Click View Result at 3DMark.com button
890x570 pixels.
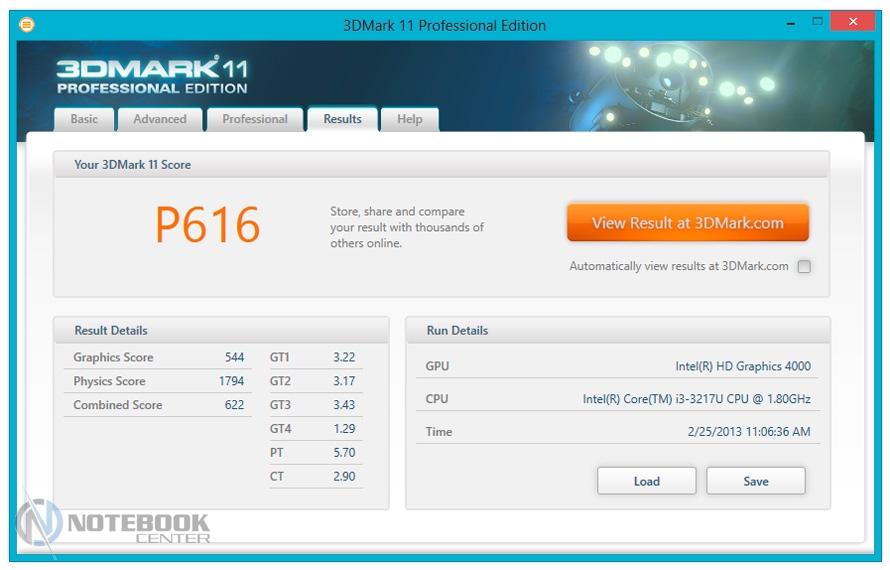[x=687, y=223]
